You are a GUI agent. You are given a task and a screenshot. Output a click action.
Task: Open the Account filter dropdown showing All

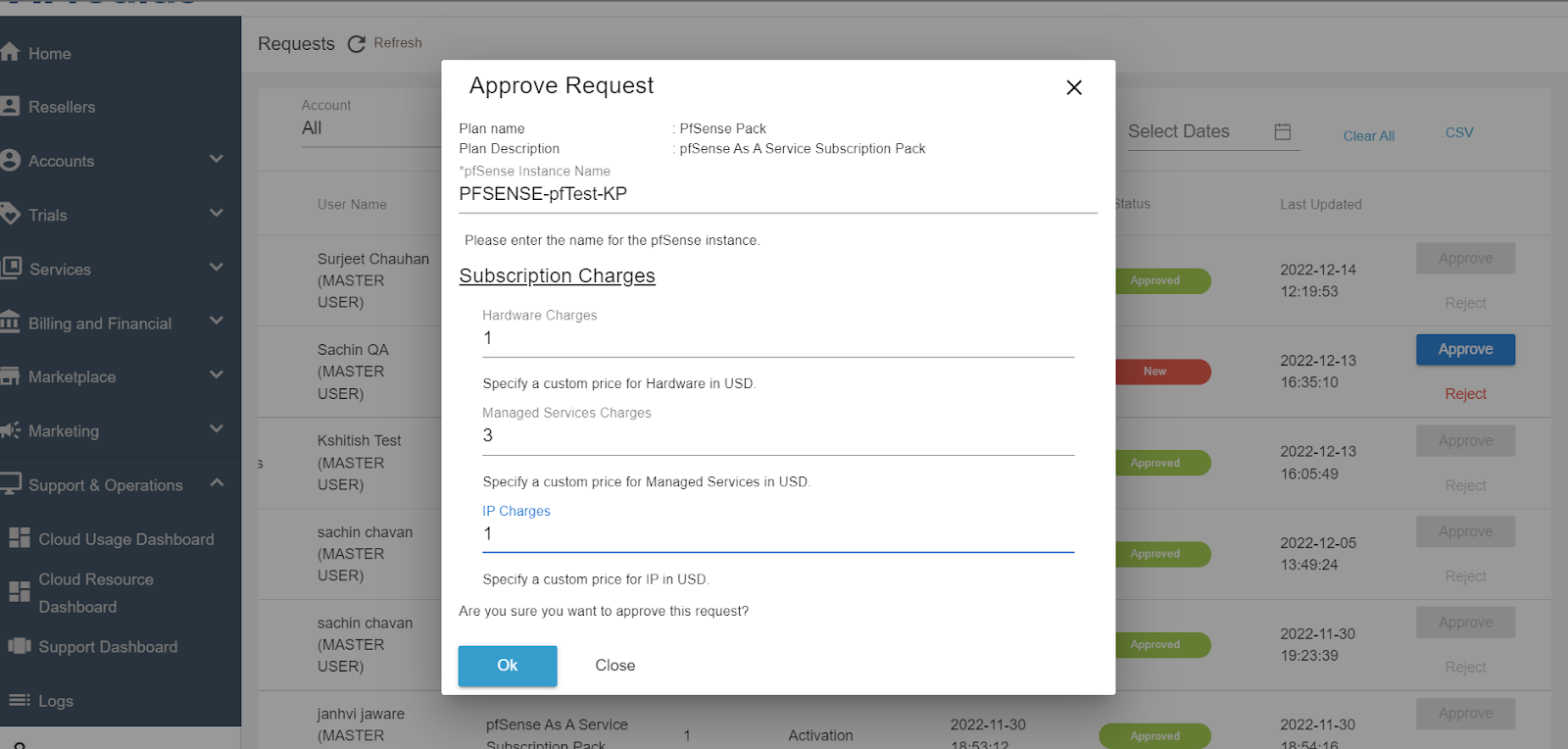370,128
